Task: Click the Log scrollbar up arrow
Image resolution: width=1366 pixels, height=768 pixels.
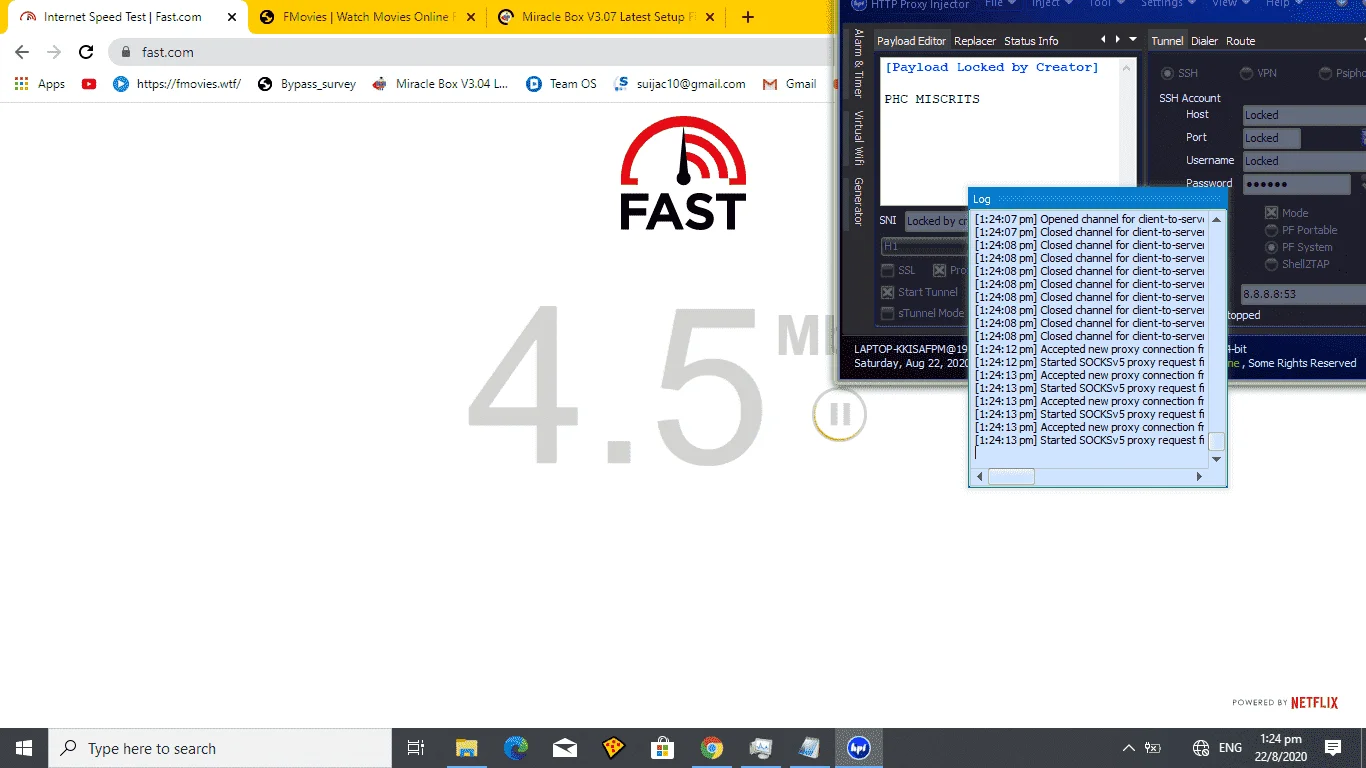Action: [1217, 220]
